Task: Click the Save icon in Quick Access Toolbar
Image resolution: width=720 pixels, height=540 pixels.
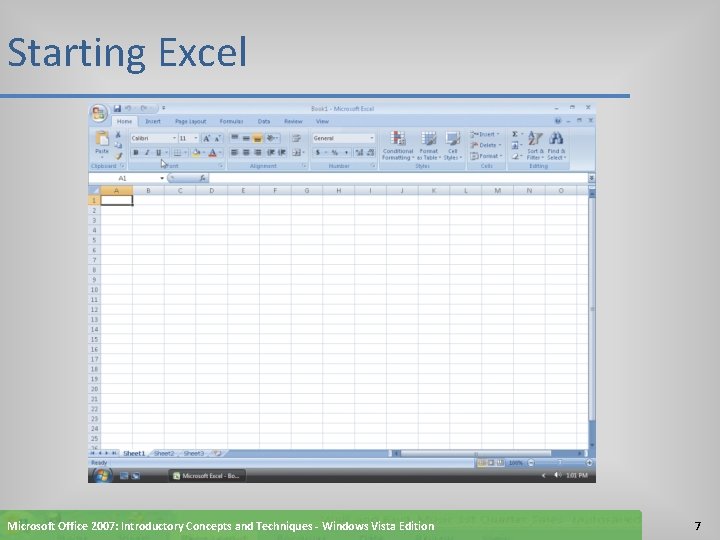Action: click(117, 108)
